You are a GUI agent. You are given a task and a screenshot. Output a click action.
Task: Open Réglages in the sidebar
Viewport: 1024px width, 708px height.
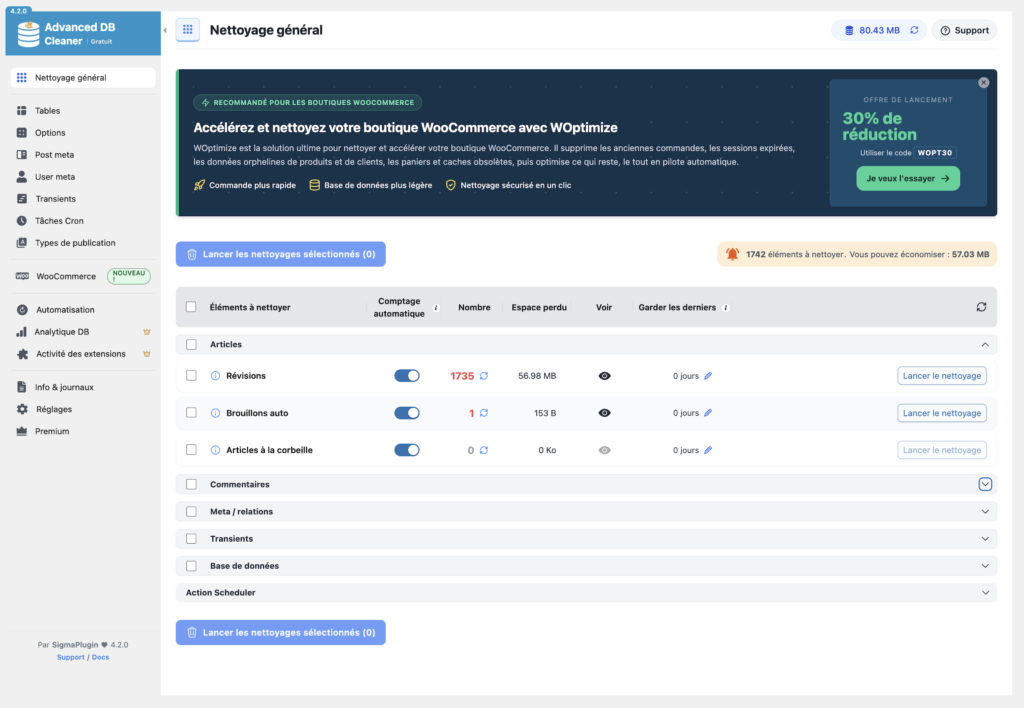83,410
